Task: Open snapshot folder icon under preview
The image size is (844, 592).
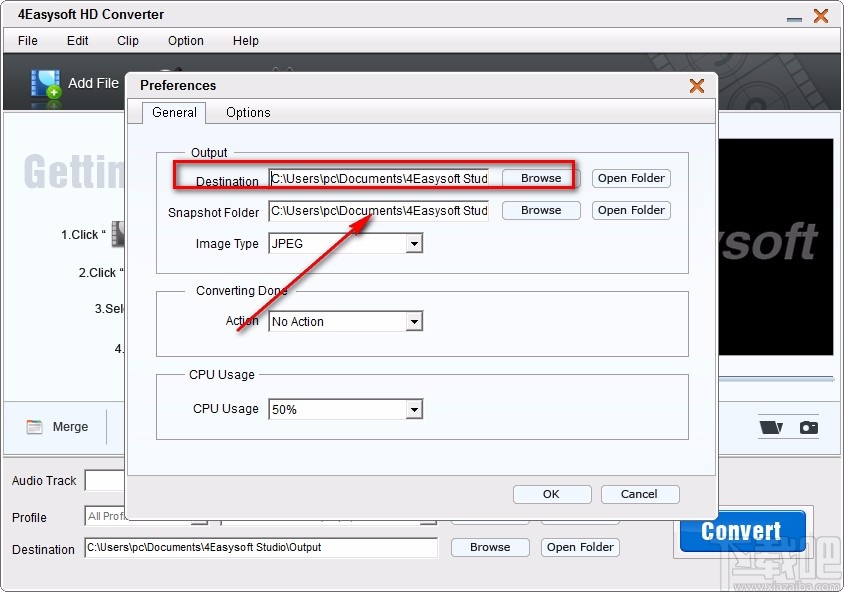Action: click(771, 427)
